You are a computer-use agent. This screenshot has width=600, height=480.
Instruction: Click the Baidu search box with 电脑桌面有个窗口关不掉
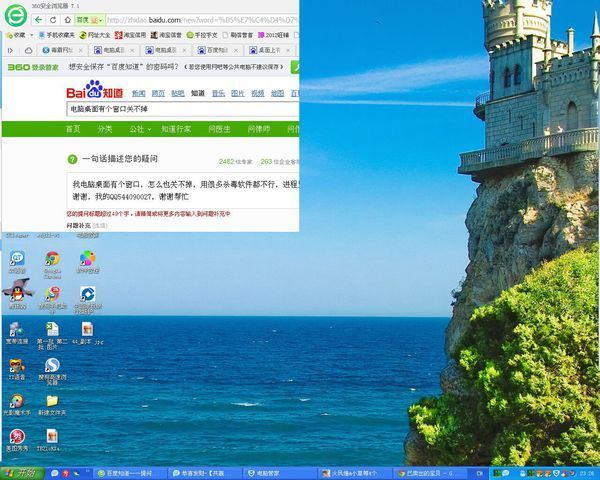183,109
